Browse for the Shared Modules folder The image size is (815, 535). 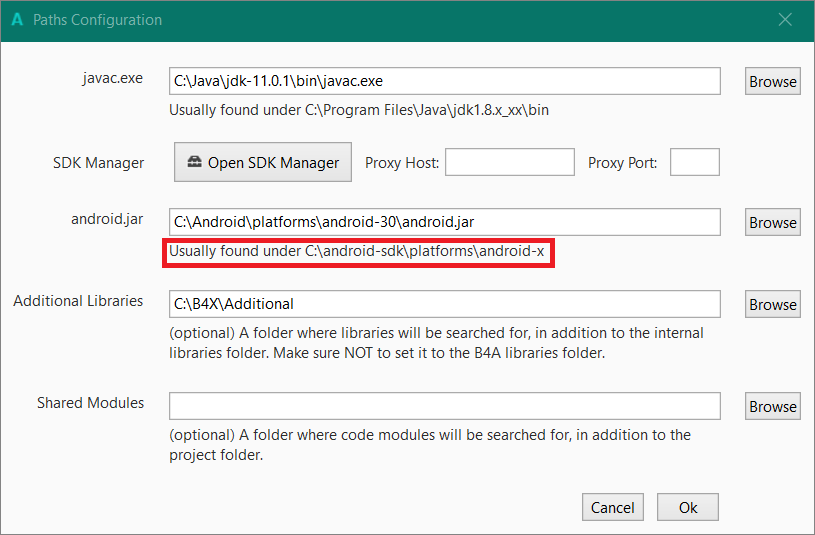(x=772, y=407)
